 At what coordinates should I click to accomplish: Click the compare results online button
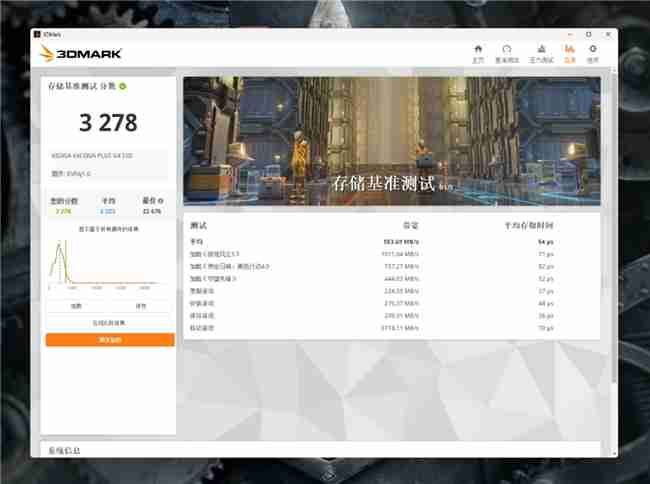[109, 323]
